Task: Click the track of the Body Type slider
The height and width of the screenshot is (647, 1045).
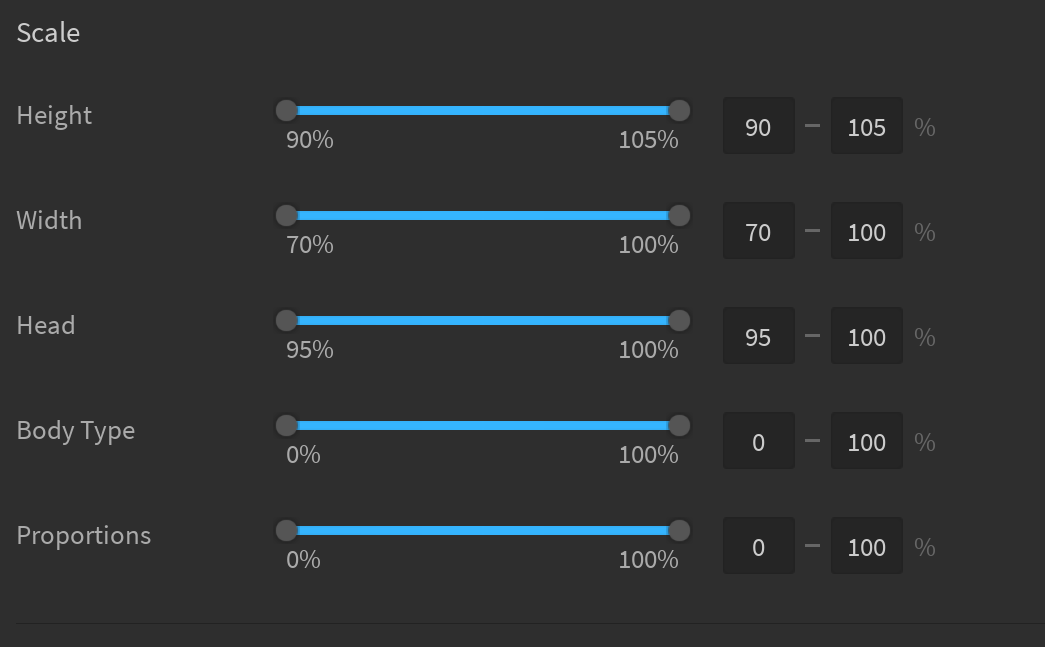Action: (x=483, y=425)
